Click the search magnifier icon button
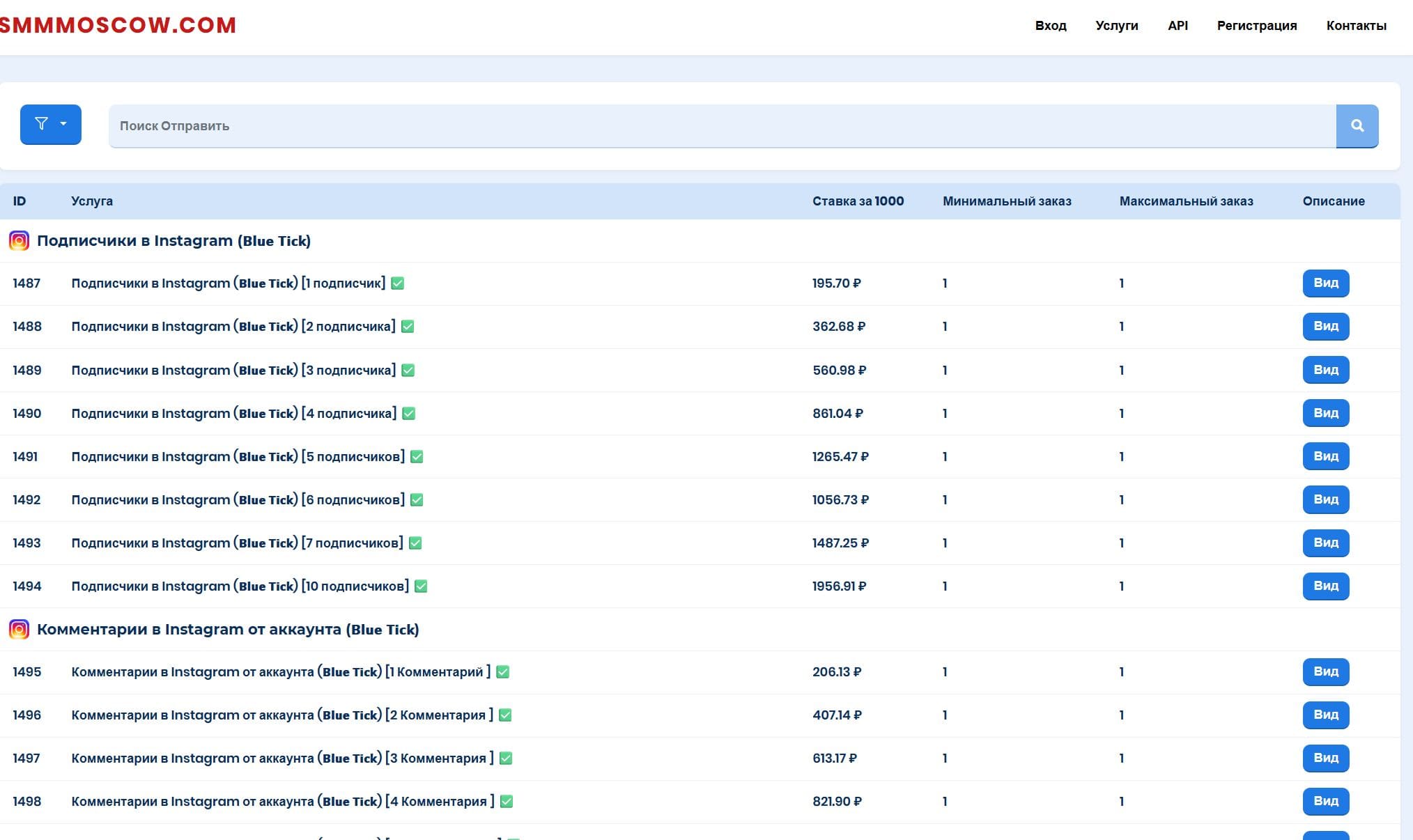 coord(1357,126)
